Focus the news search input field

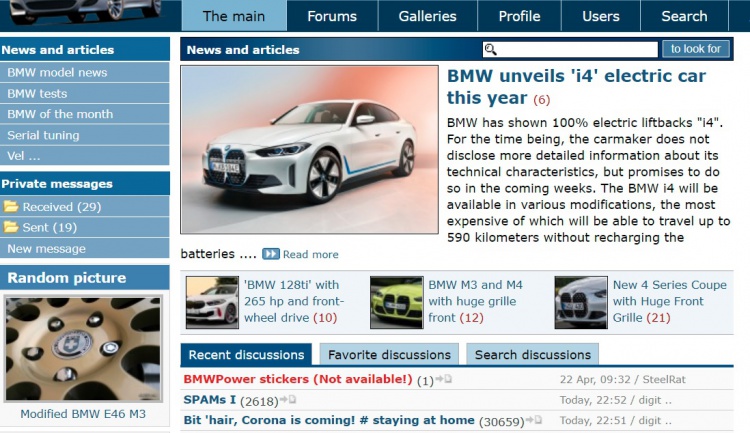click(570, 49)
